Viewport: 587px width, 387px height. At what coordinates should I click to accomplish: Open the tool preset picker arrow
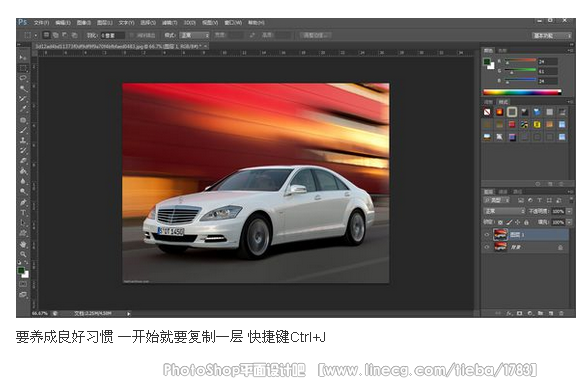tap(36, 35)
